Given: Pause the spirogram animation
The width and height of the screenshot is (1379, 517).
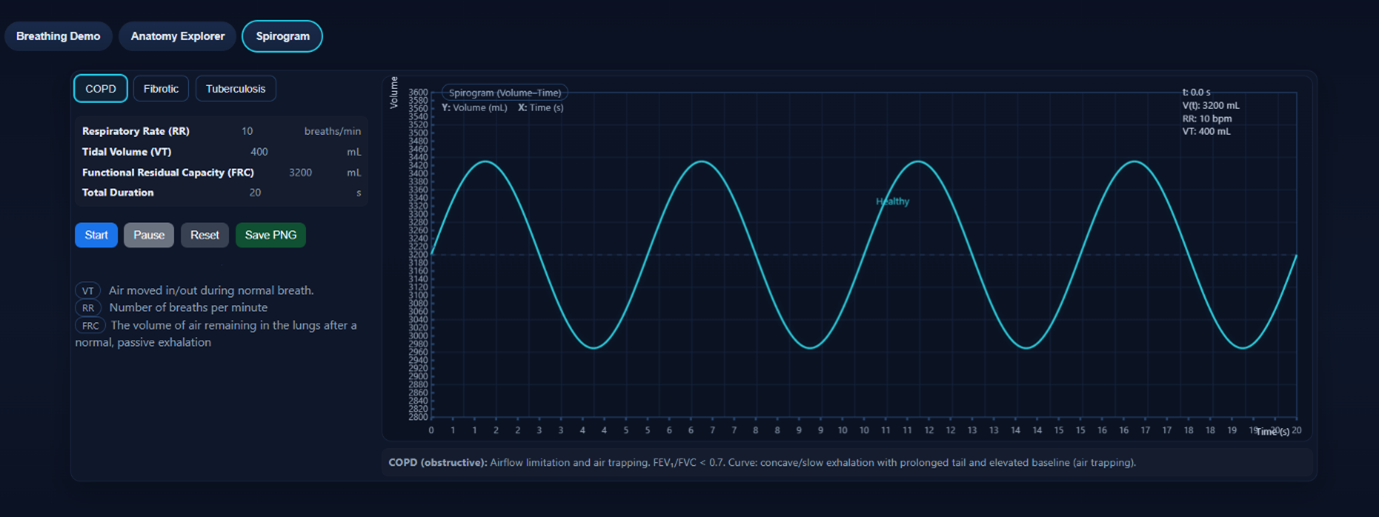Looking at the screenshot, I should point(148,235).
